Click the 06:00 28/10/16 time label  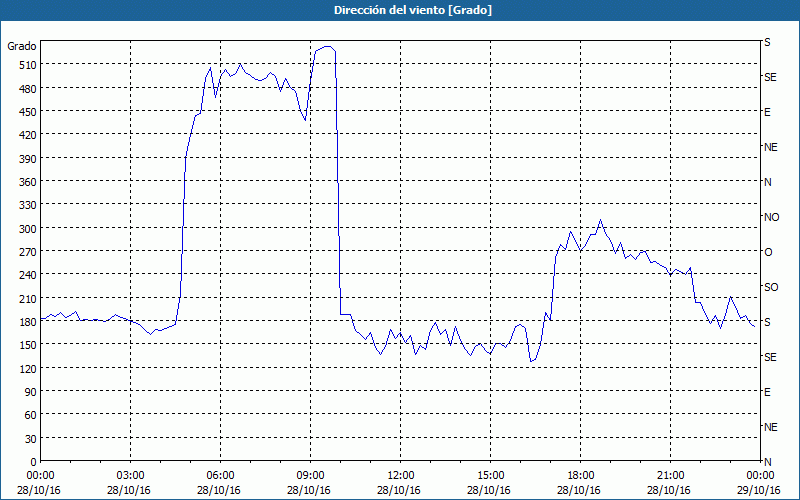coord(219,483)
